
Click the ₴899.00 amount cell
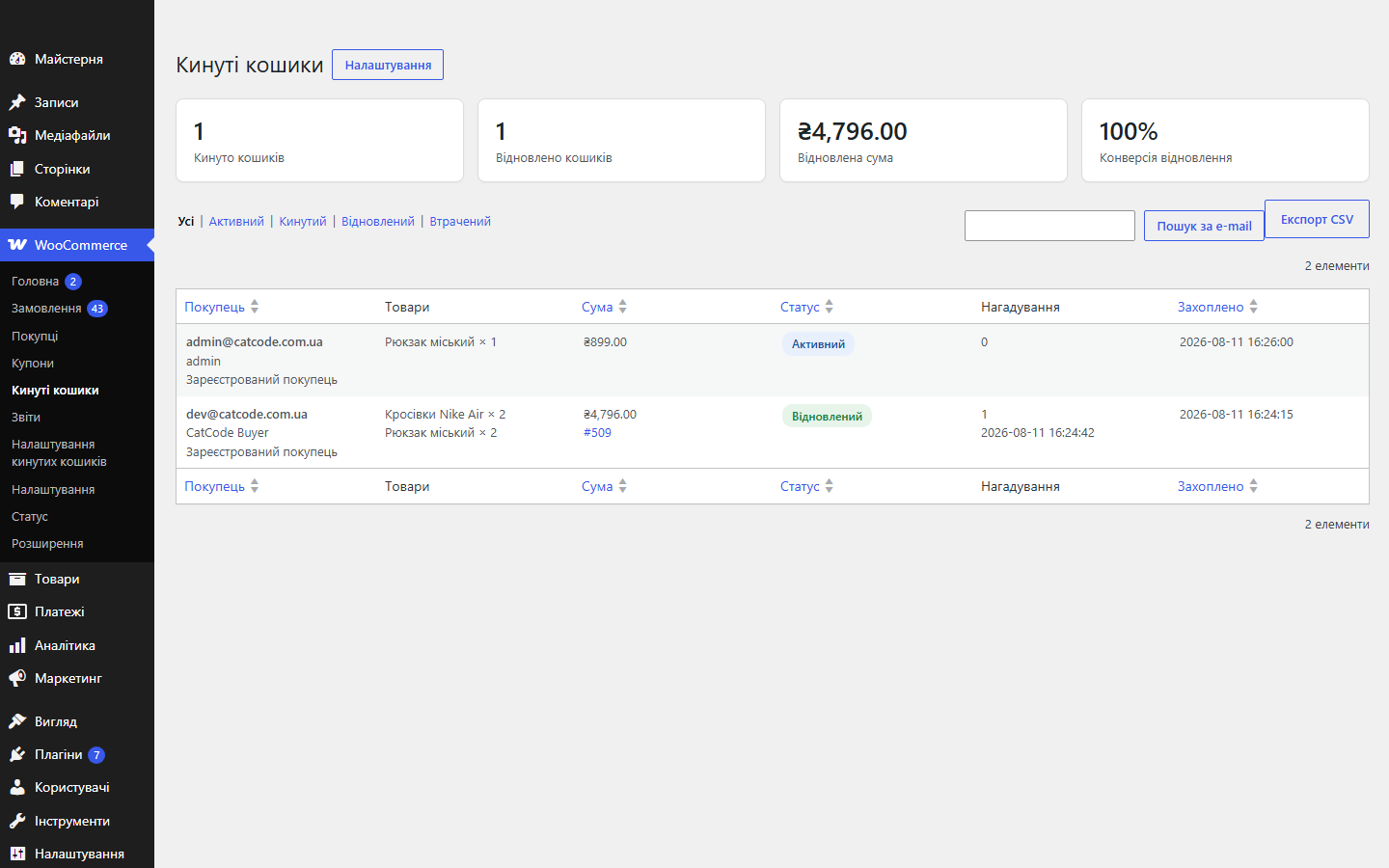pos(605,342)
